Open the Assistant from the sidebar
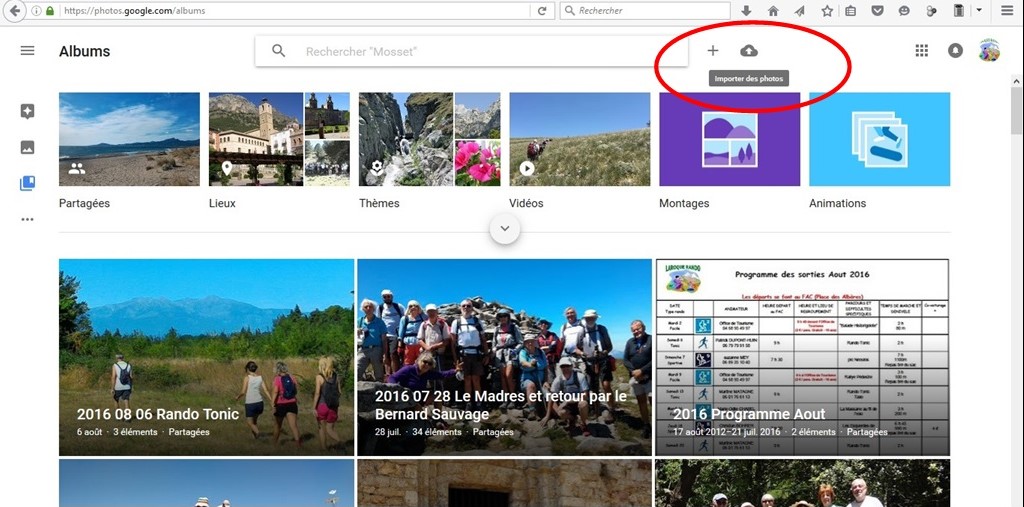Viewport: 1024px width, 507px height. click(x=27, y=112)
